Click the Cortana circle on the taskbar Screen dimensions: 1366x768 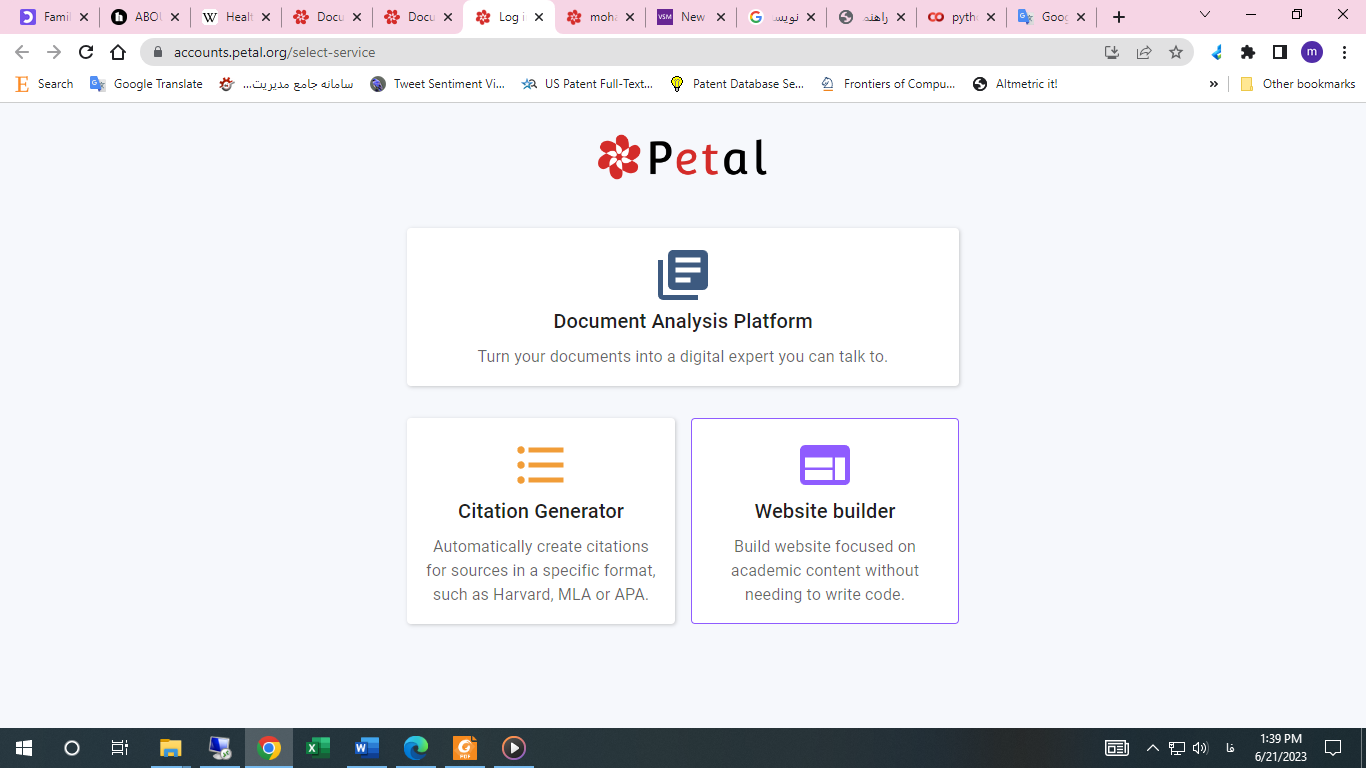[71, 747]
